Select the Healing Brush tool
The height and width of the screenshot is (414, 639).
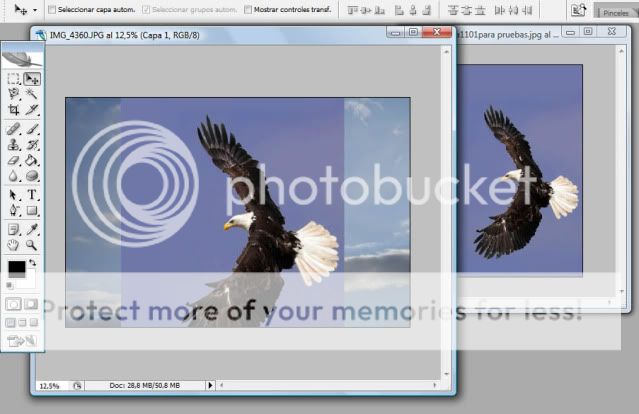13,129
